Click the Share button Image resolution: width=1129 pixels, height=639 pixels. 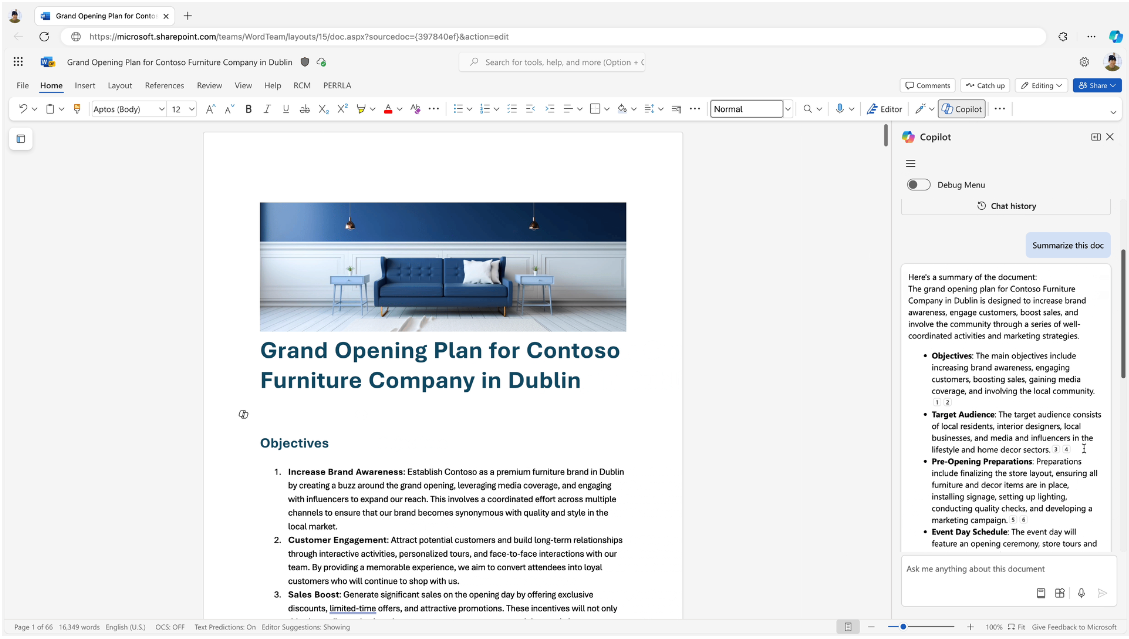[1096, 86]
